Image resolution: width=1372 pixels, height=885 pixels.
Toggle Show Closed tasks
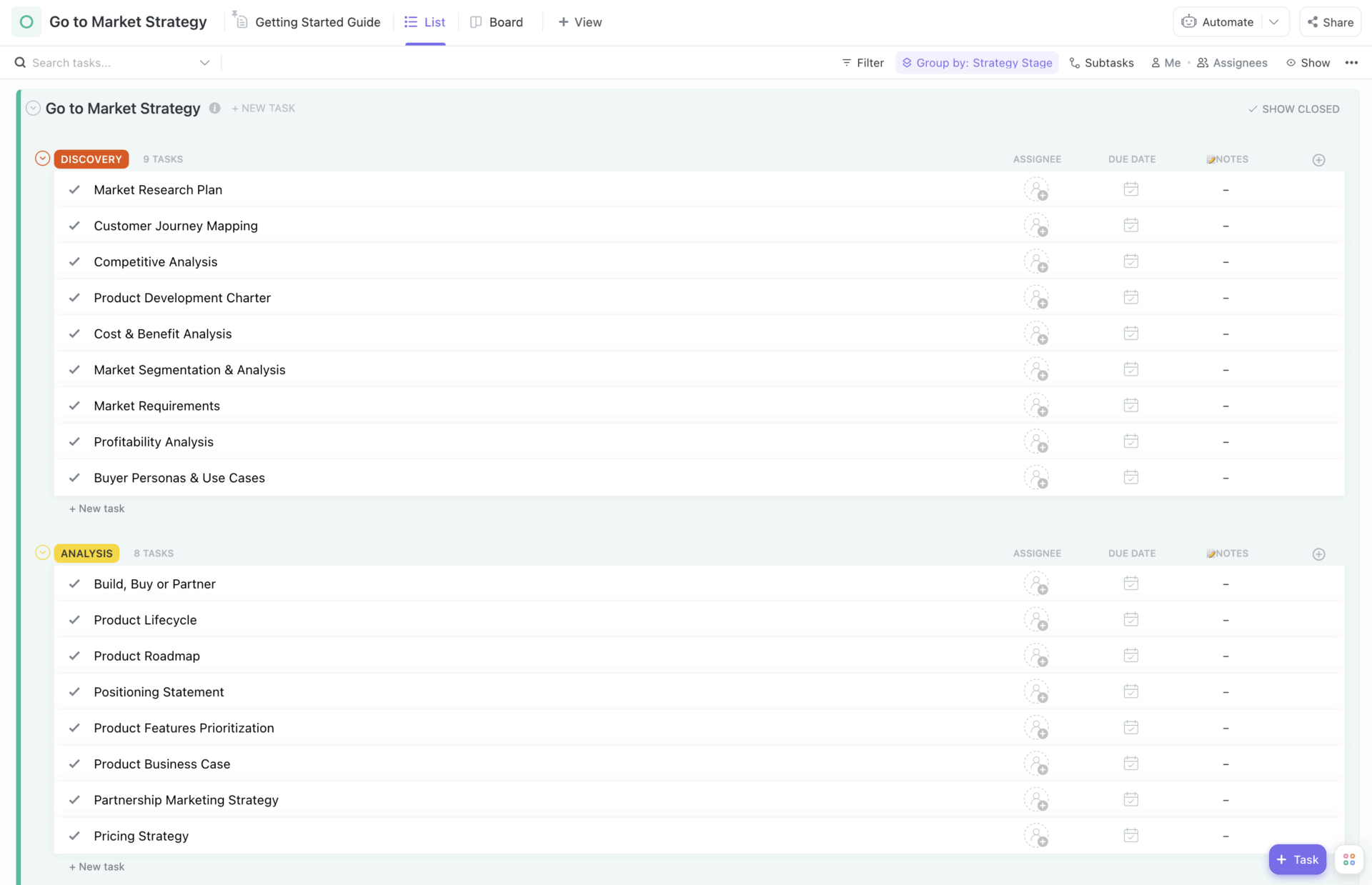[1293, 109]
